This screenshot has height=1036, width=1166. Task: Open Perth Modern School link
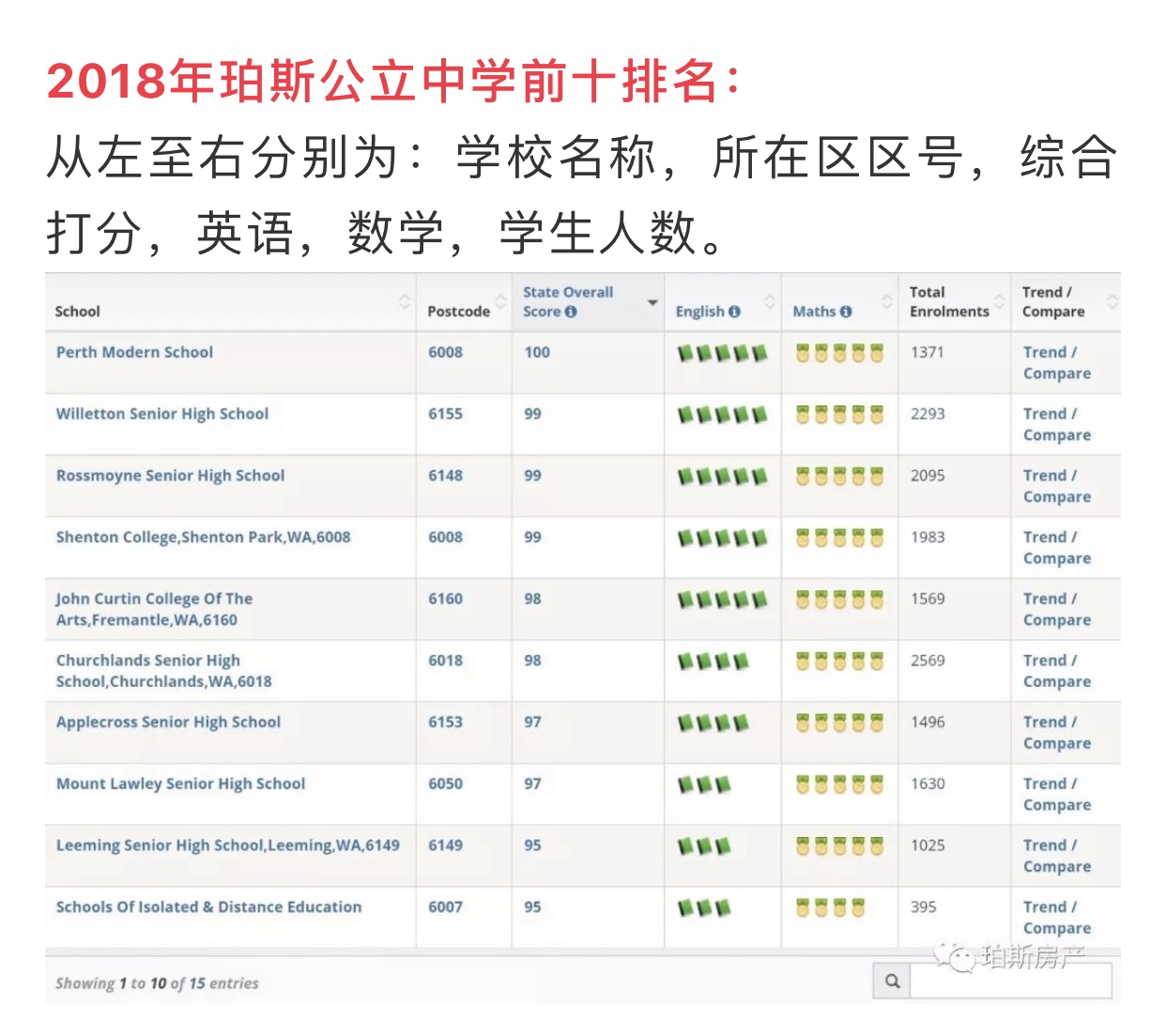(x=134, y=352)
